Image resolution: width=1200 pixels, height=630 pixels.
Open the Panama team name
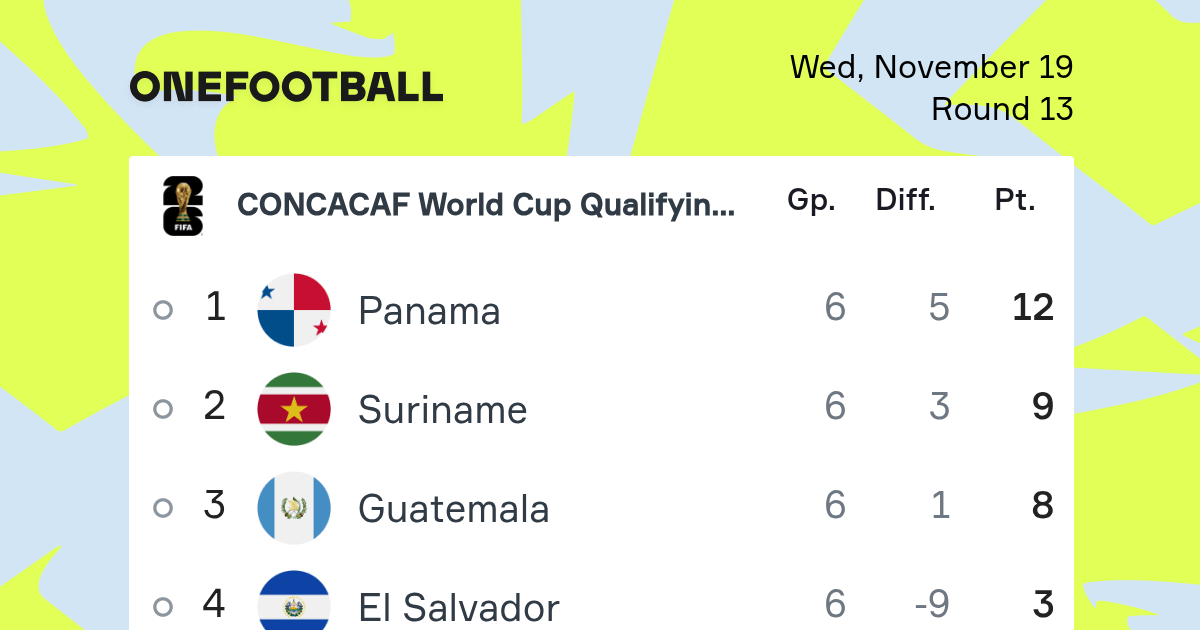(429, 311)
